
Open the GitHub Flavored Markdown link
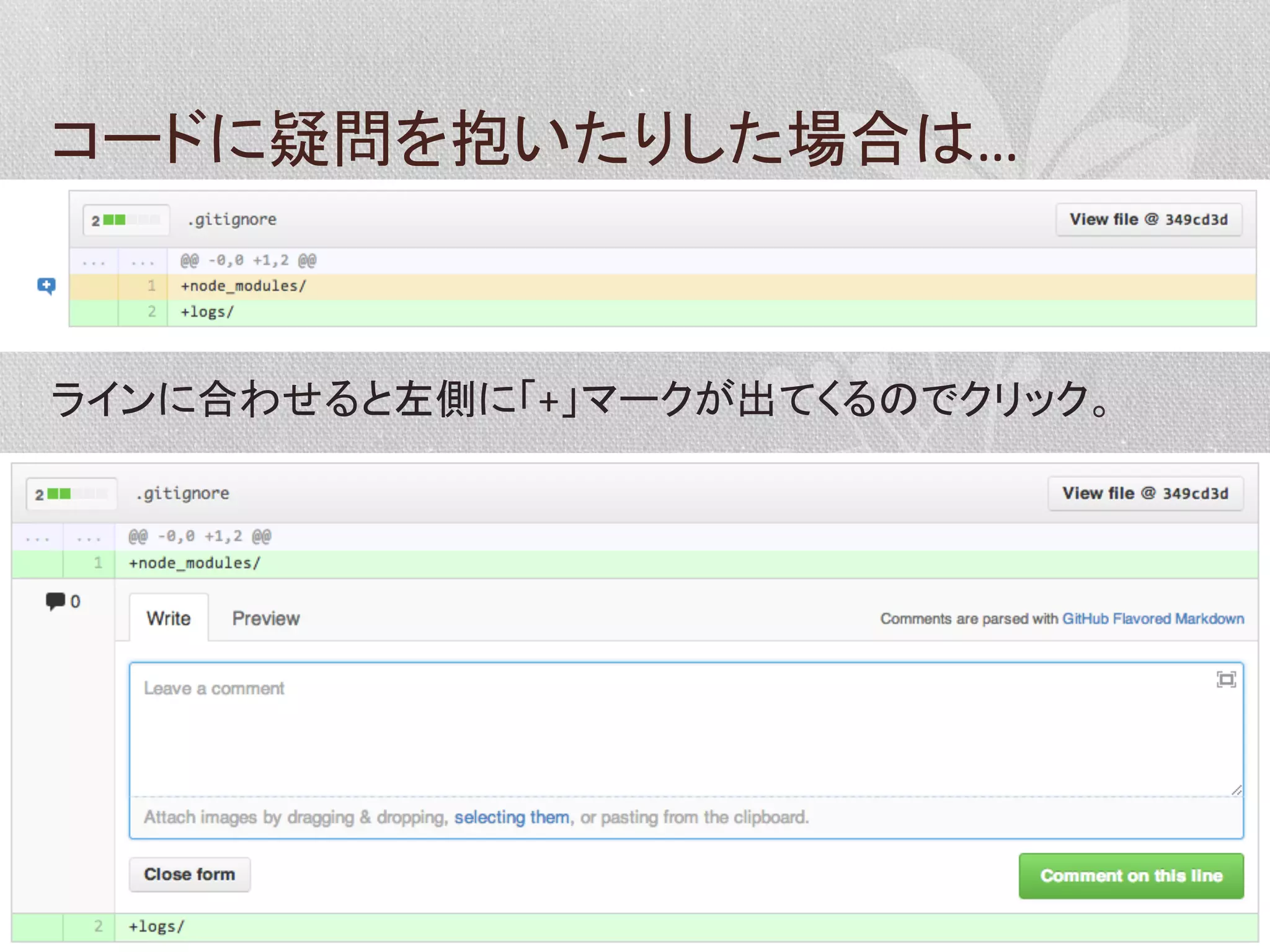coord(1153,619)
